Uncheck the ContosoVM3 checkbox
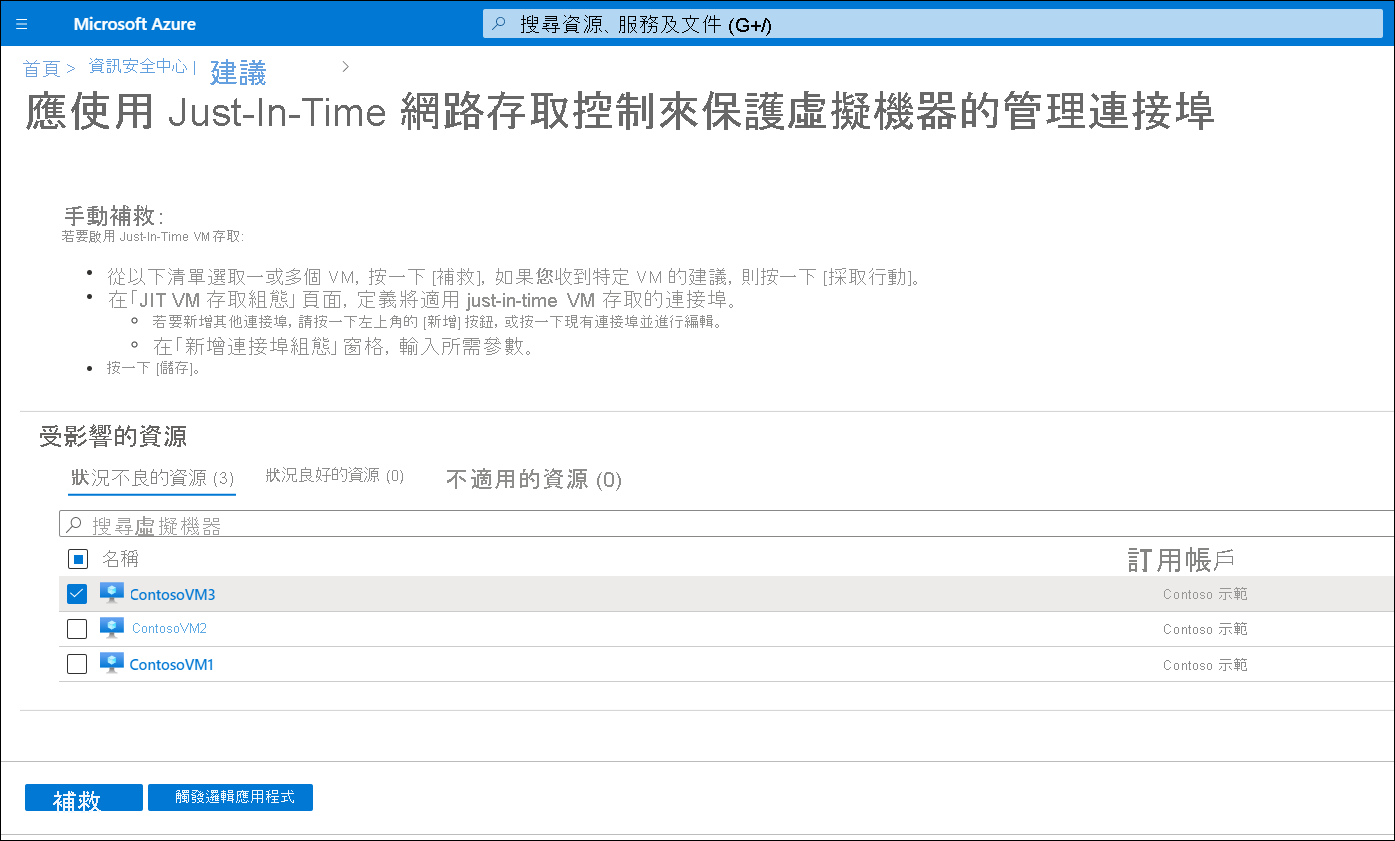1395x841 pixels. (x=77, y=594)
